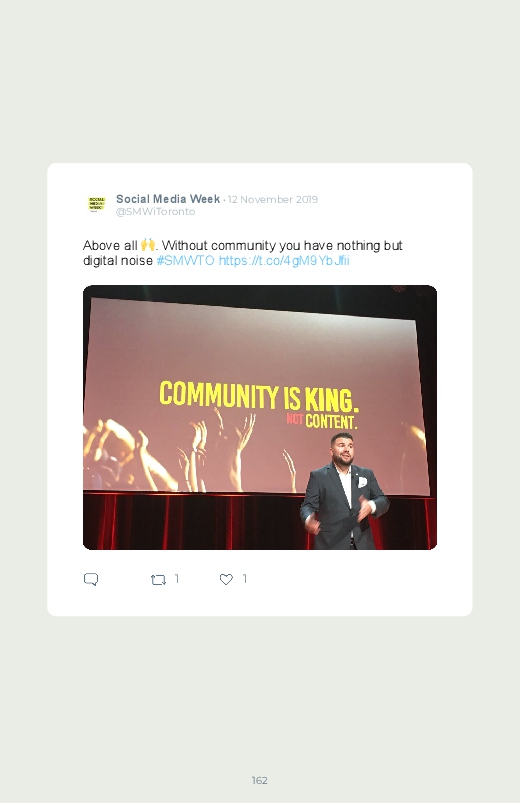Open the #SMWTO hashtag
The height and width of the screenshot is (803, 520).
pos(185,261)
